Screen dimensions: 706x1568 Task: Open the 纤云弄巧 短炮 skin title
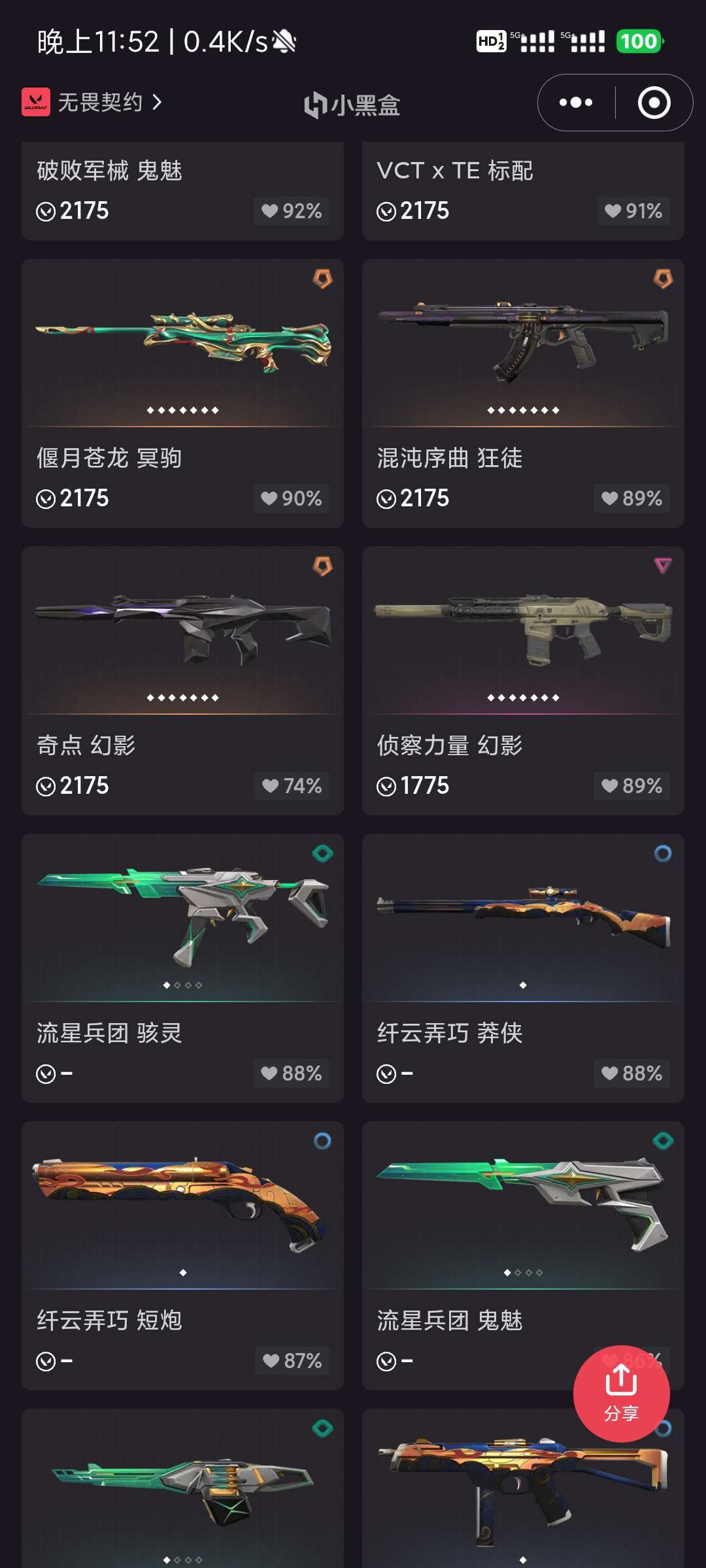pyautogui.click(x=109, y=1320)
